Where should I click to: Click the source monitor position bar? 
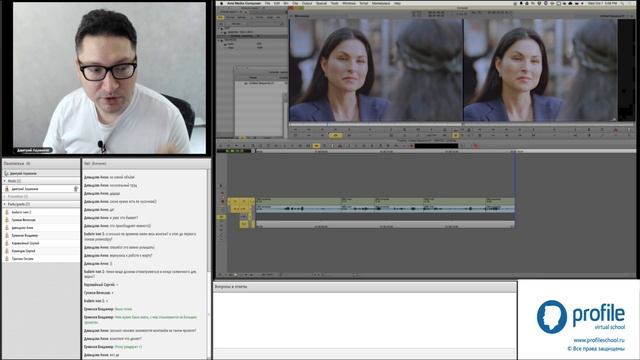pyautogui.click(x=376, y=124)
